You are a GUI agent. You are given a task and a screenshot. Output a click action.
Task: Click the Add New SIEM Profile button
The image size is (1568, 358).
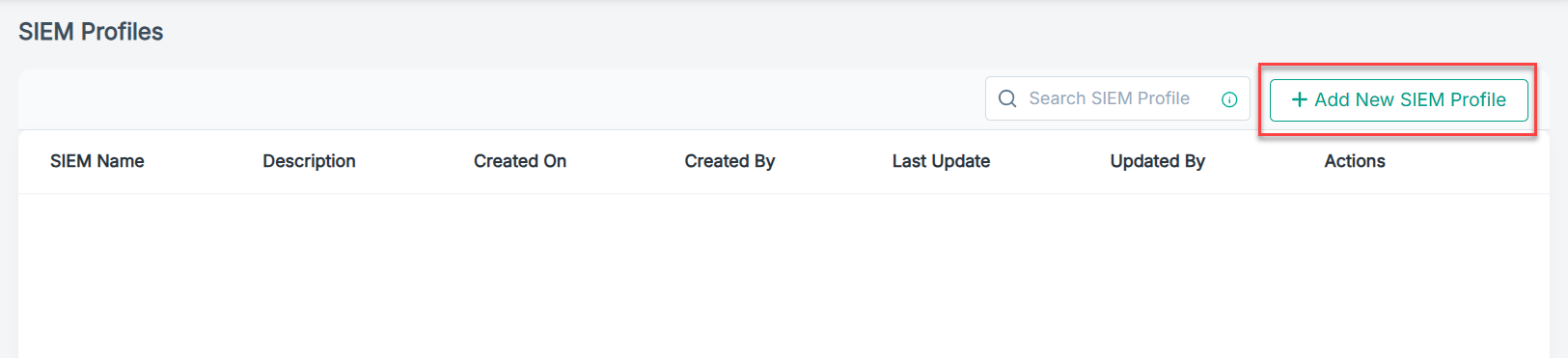(x=1398, y=99)
